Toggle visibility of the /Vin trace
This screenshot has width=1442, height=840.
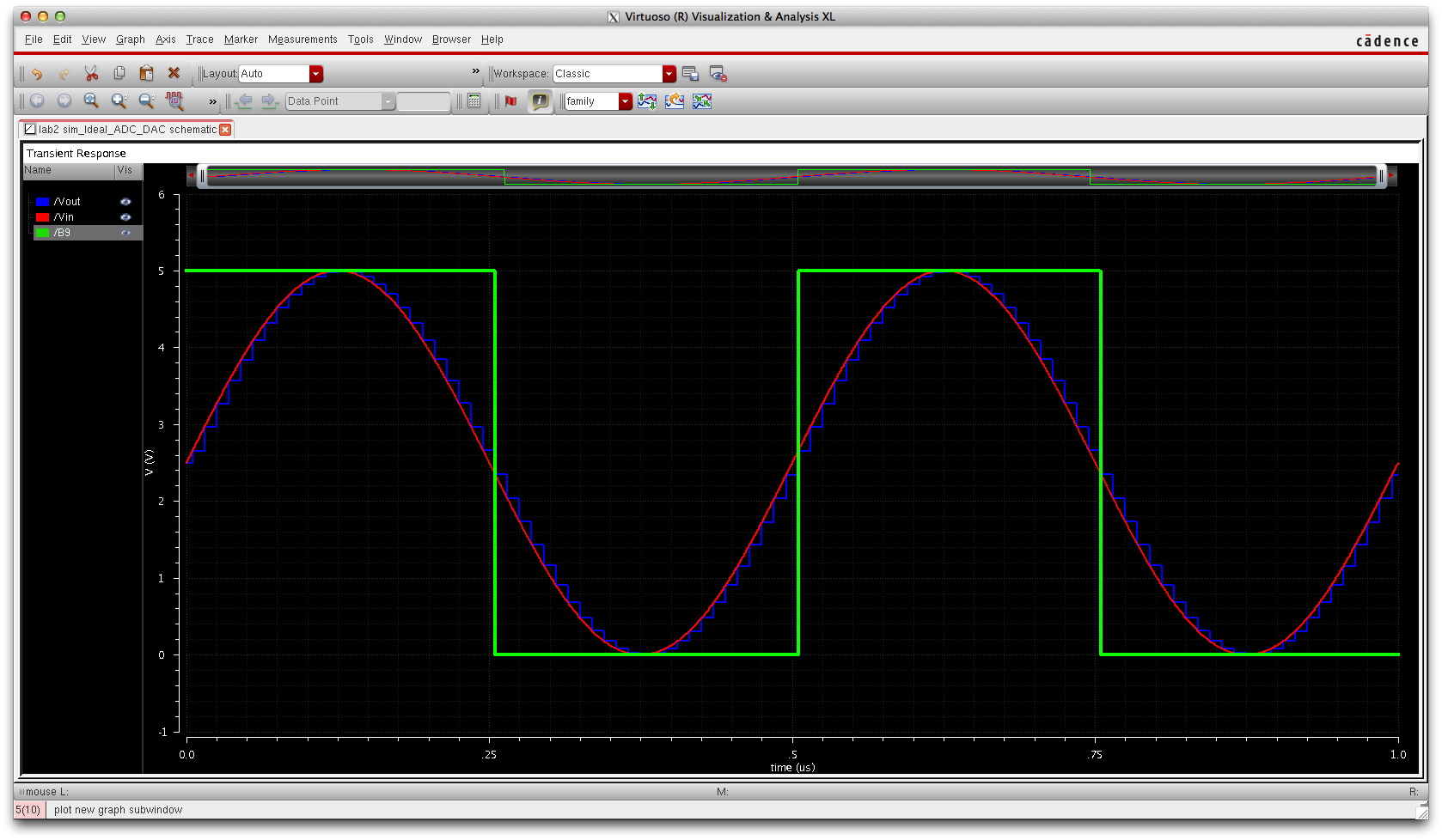tap(125, 217)
